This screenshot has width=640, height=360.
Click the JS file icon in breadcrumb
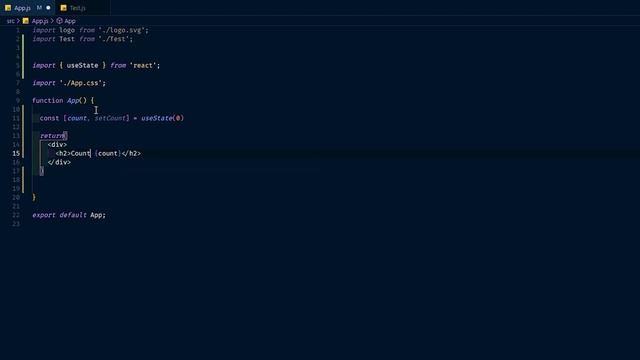26,21
